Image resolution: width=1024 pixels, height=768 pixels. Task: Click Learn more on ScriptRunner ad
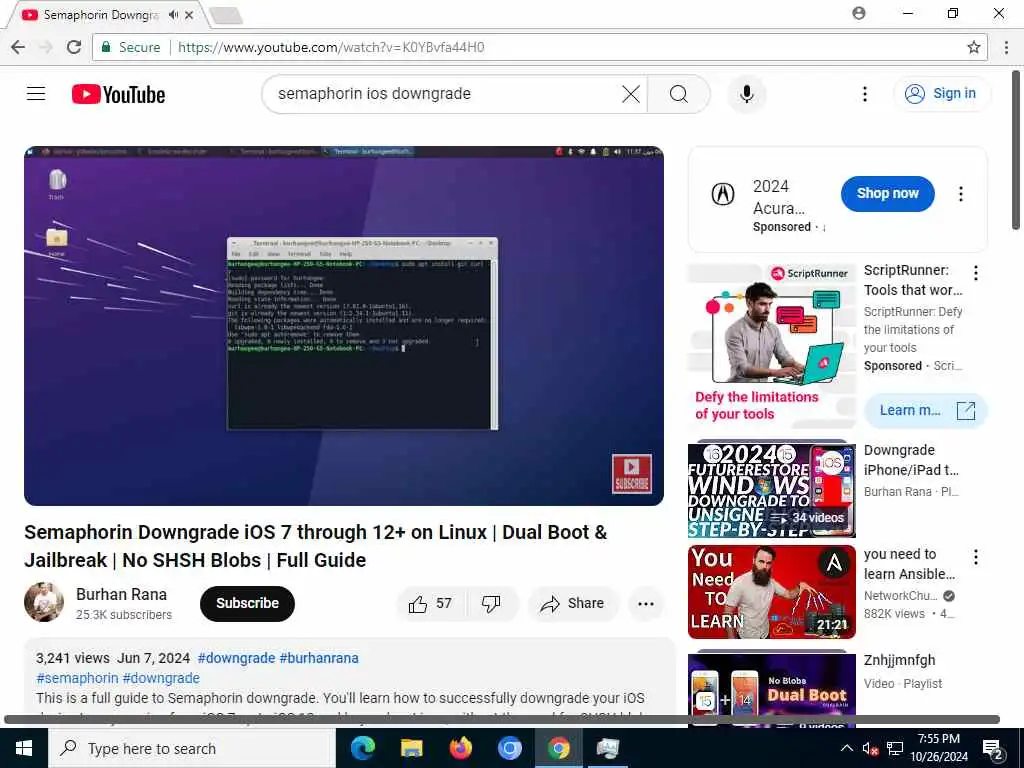[926, 410]
